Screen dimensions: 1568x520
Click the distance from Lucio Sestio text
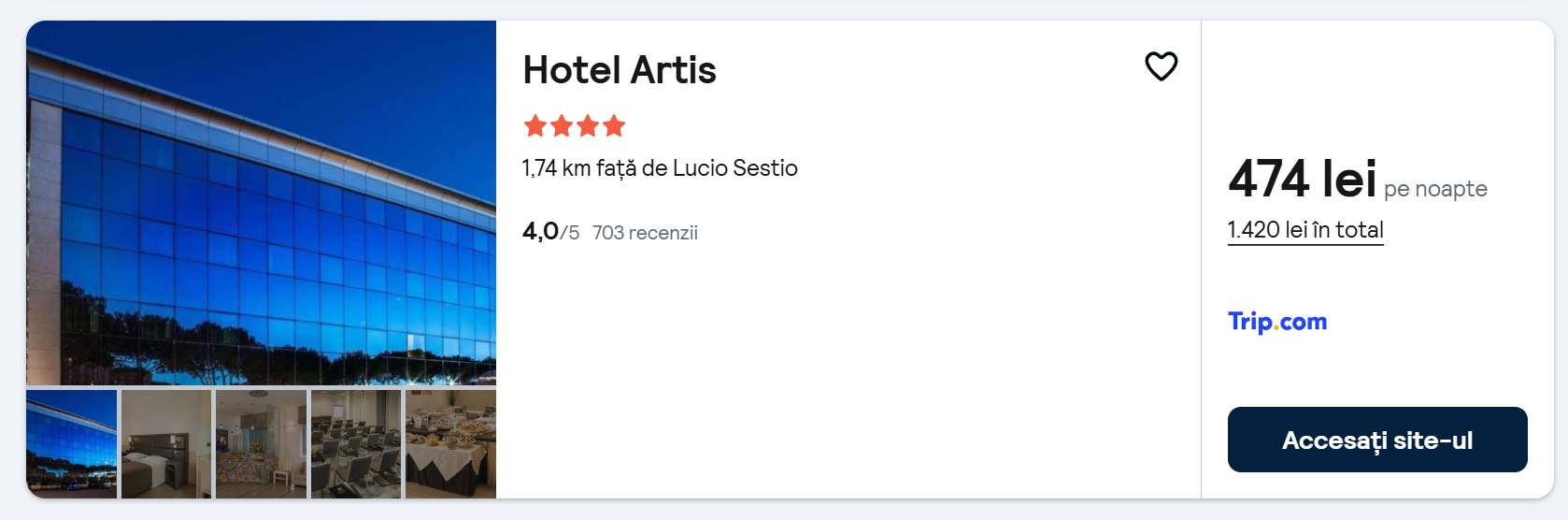point(659,168)
